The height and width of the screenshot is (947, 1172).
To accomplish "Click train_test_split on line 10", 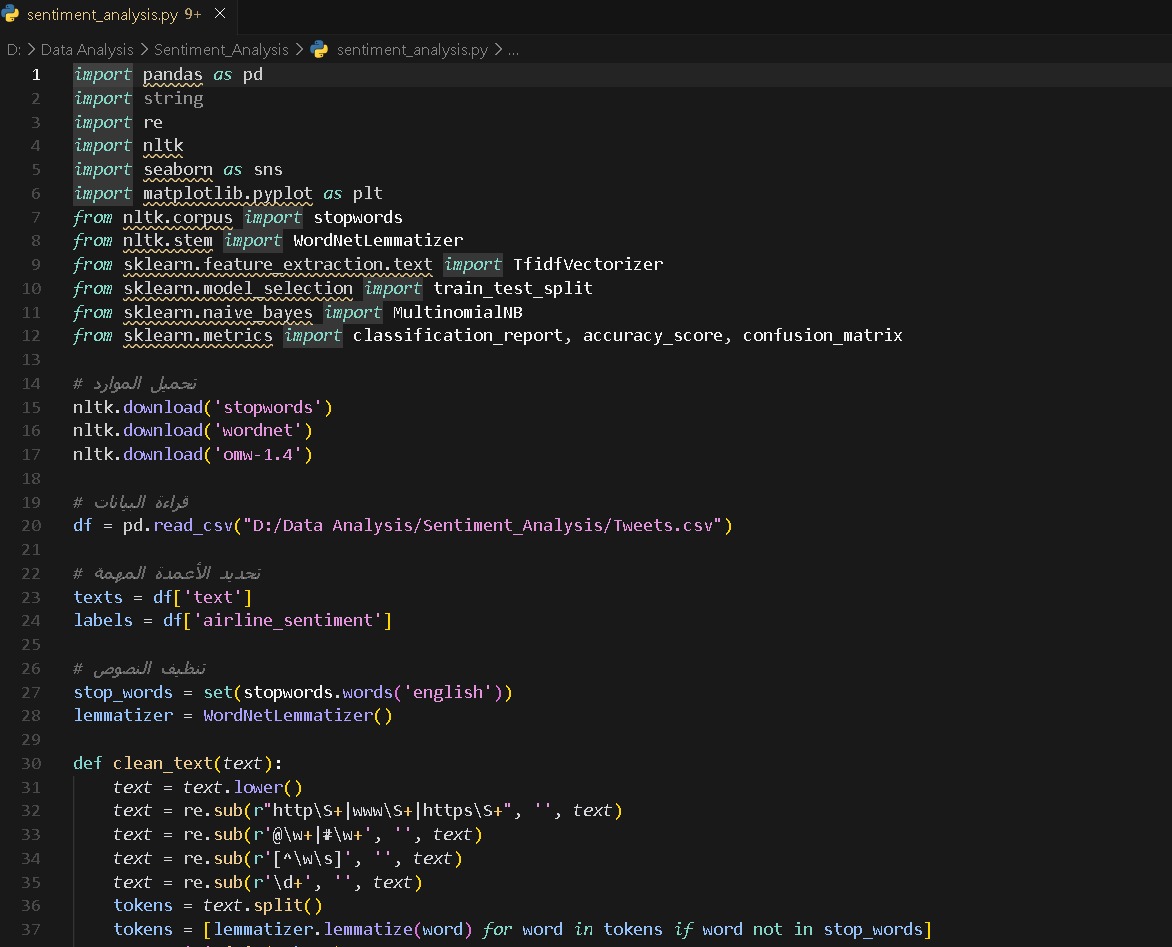I will (512, 288).
